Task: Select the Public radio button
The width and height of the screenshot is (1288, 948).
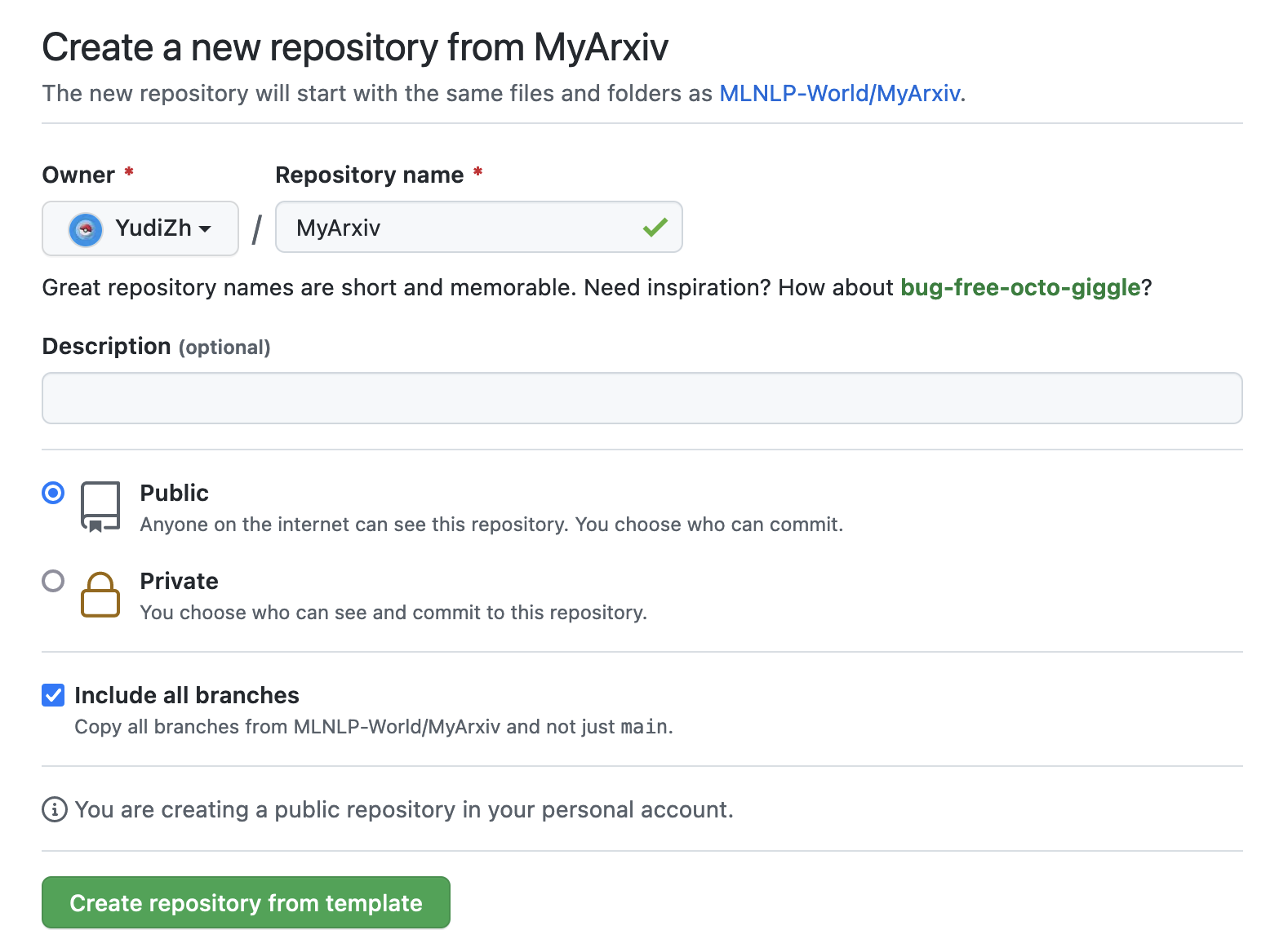Action: tap(53, 493)
